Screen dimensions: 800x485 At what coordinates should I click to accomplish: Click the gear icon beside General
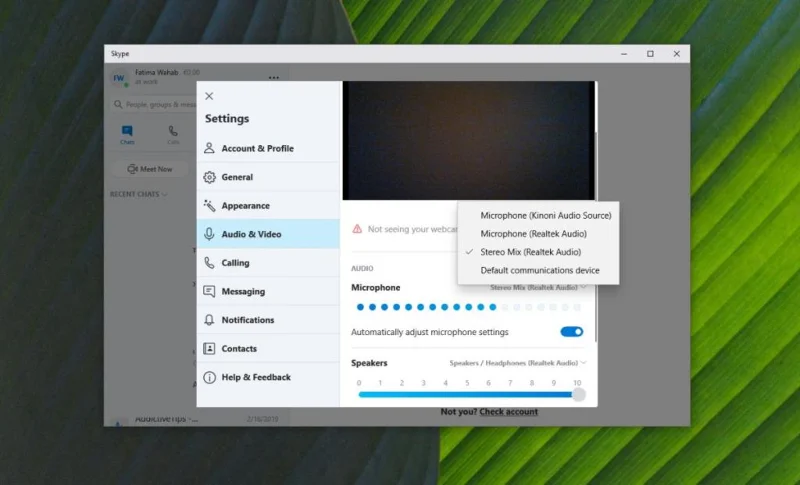point(209,177)
